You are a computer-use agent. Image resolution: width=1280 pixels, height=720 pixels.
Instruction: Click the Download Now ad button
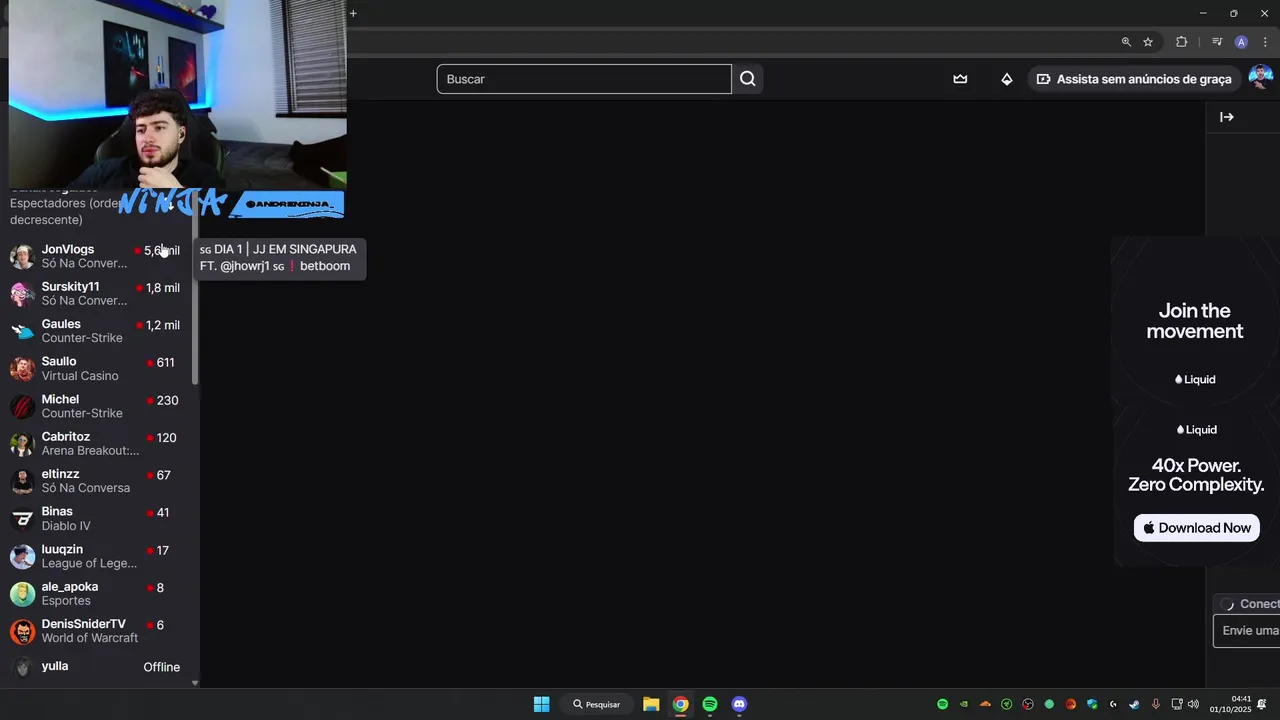tap(1196, 528)
